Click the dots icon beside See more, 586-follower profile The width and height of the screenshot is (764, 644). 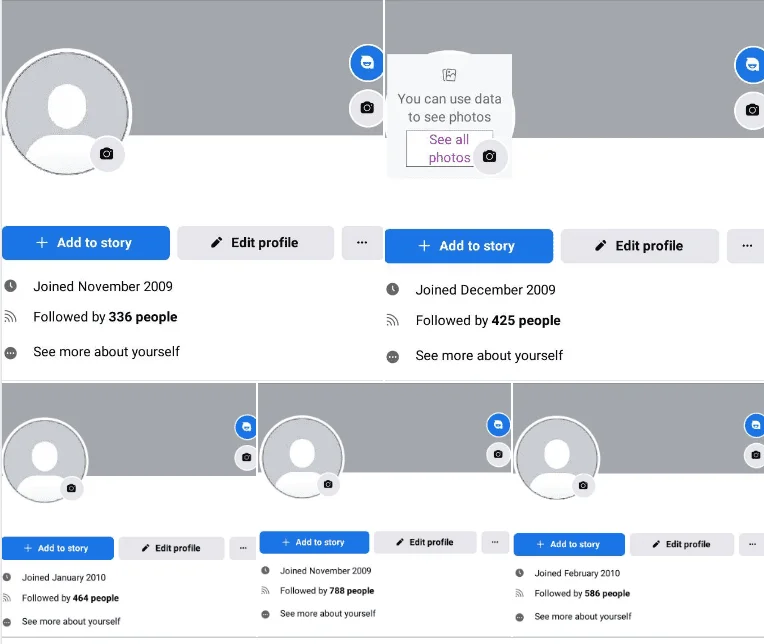click(x=520, y=617)
